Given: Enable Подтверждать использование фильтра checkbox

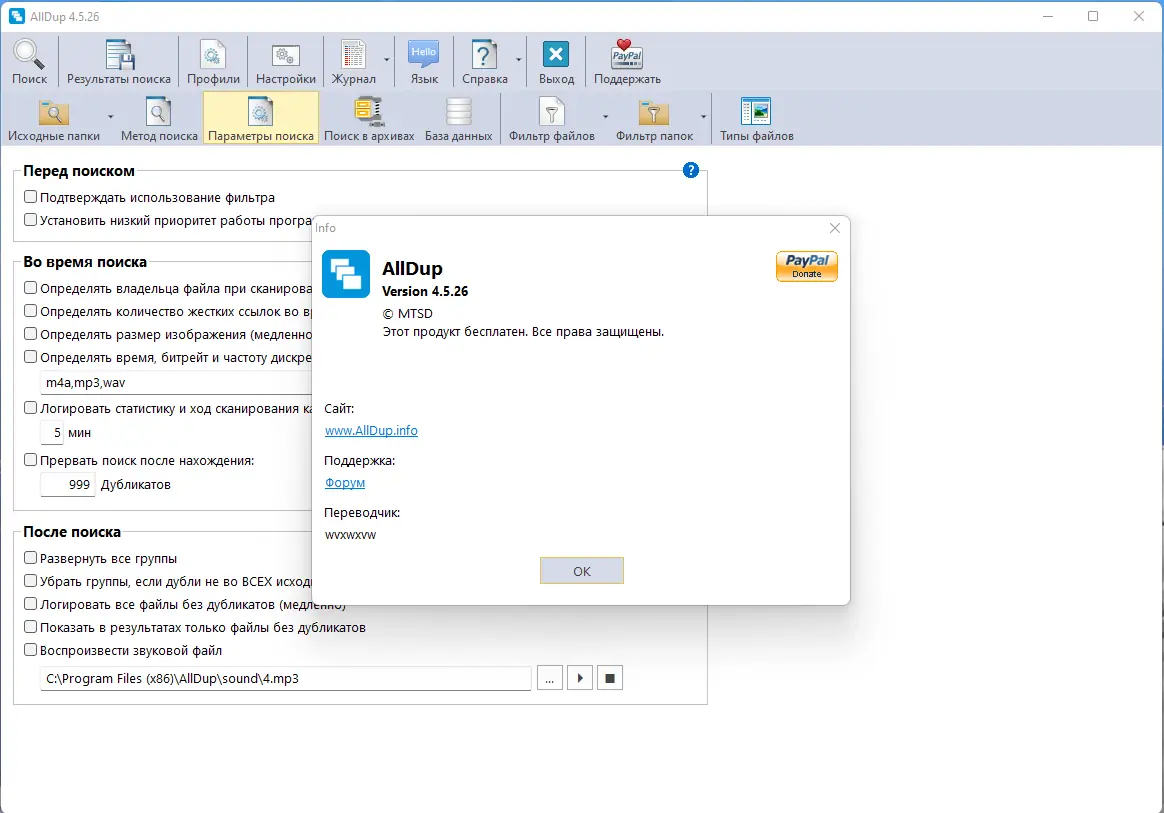Looking at the screenshot, I should [x=30, y=197].
